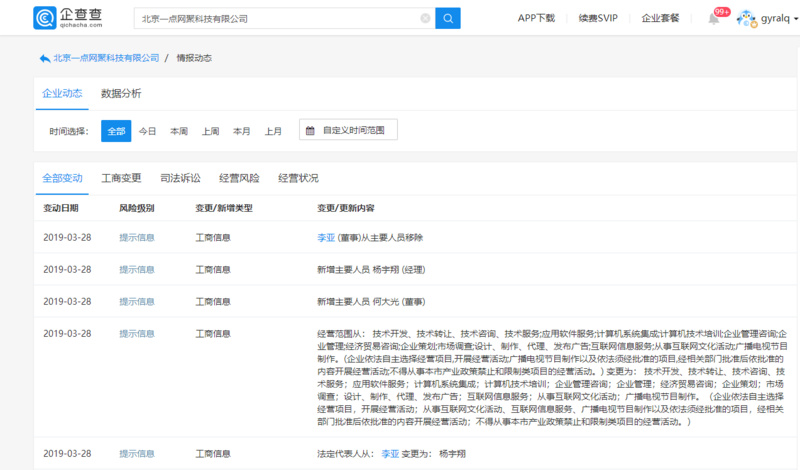Switch to the 司法诉讼 tab
800x470 pixels.
[180, 178]
